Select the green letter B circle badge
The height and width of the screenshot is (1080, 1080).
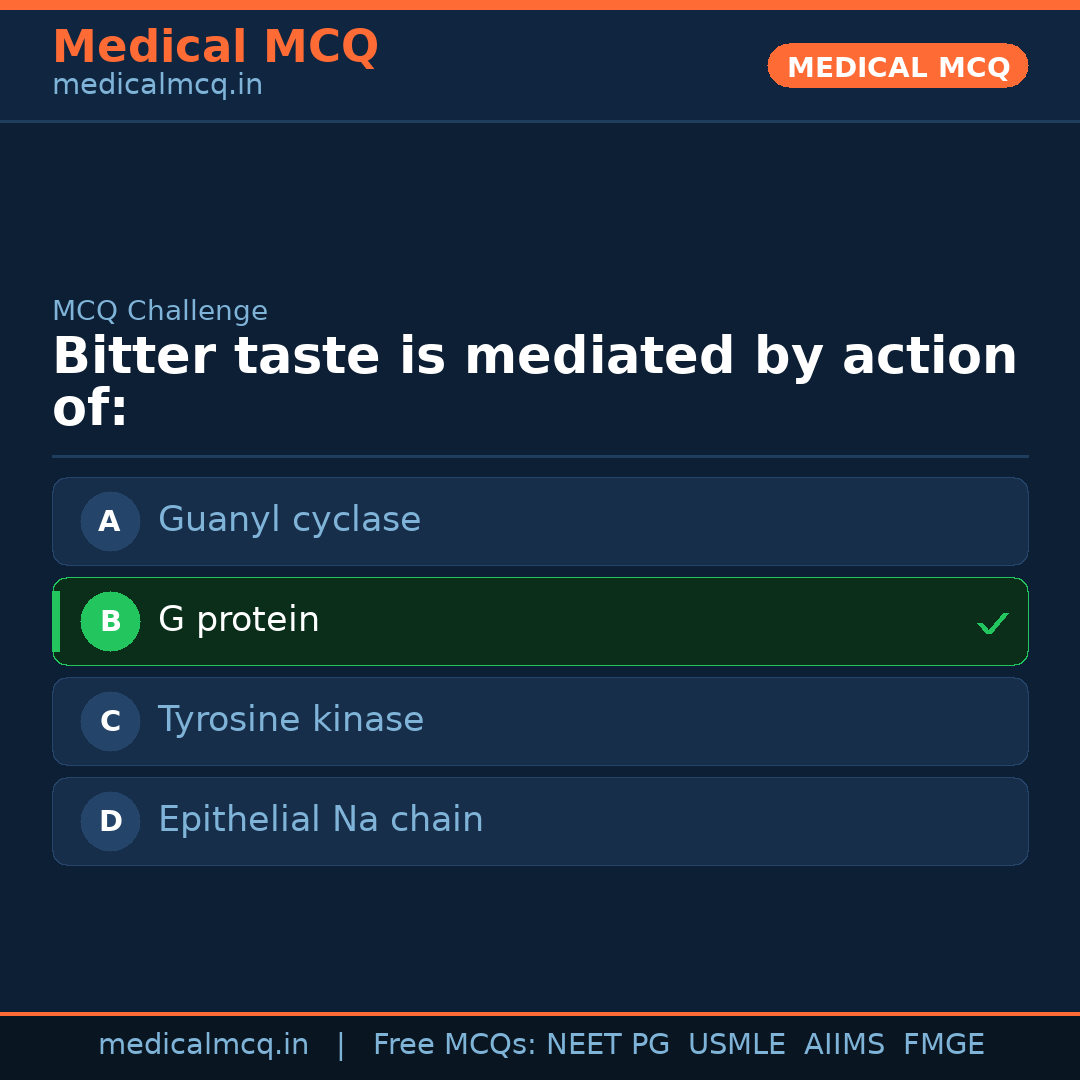[110, 621]
